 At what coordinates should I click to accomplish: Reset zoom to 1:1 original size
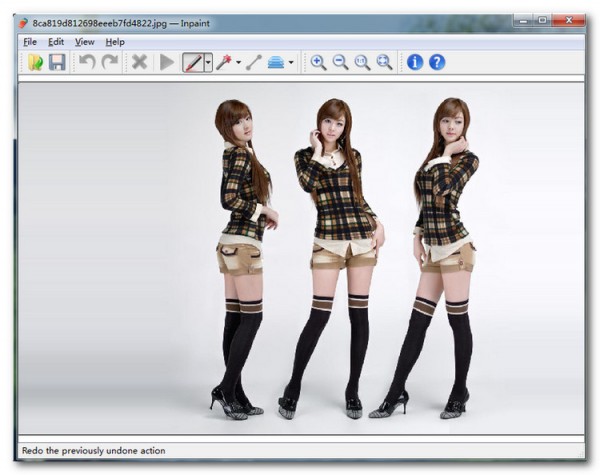click(x=362, y=62)
